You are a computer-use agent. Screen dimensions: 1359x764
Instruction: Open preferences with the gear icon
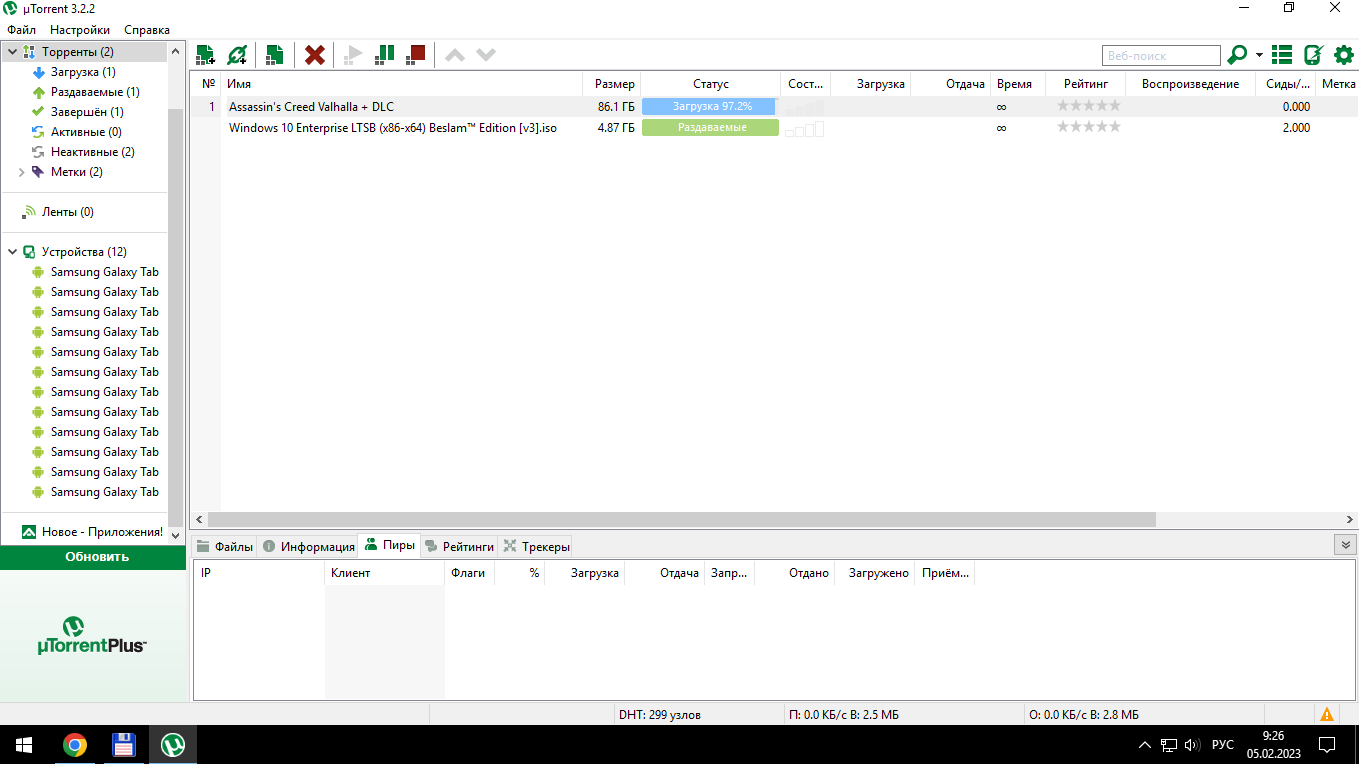(x=1344, y=55)
